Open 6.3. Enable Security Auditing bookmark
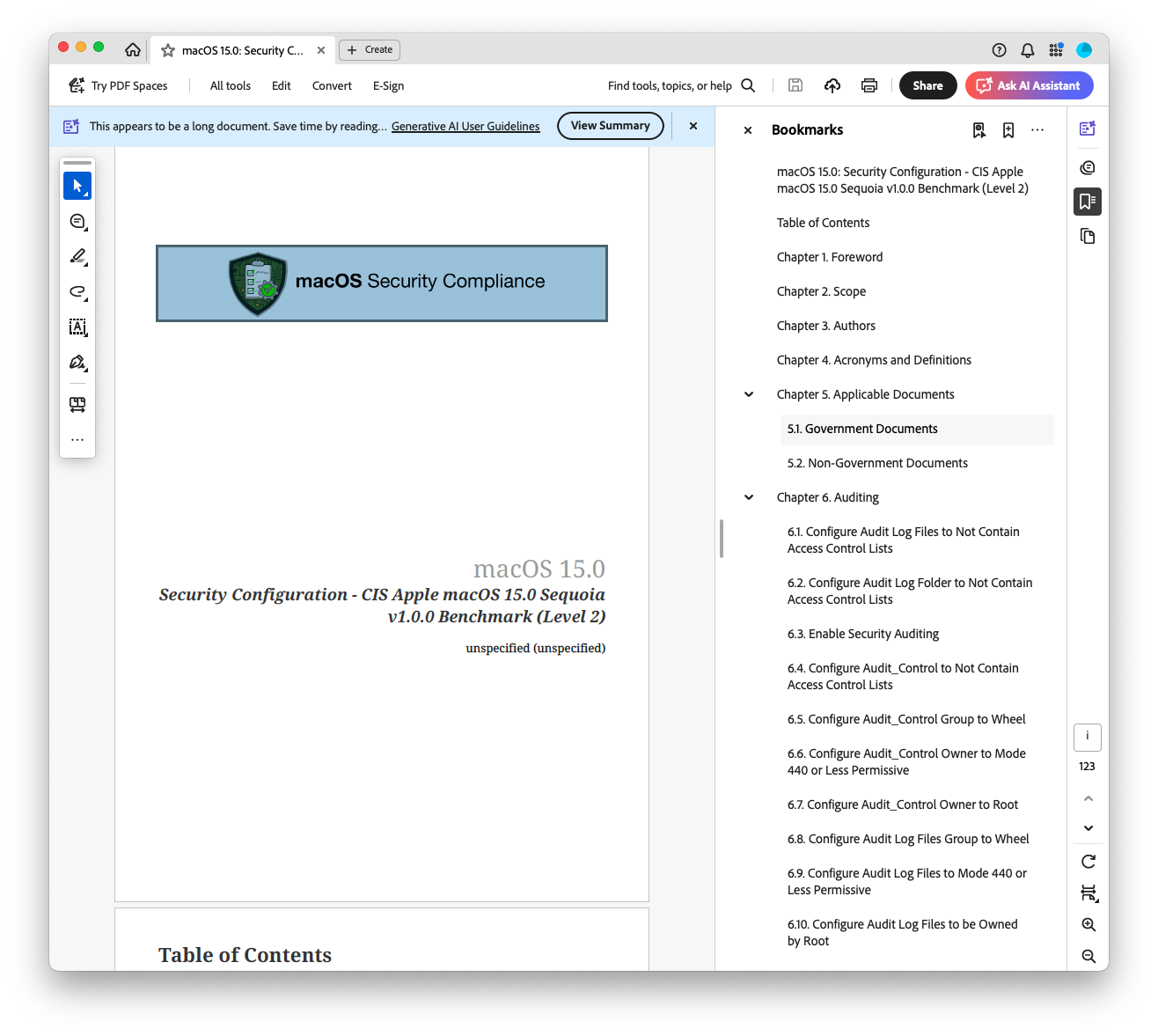The image size is (1158, 1036). point(863,634)
